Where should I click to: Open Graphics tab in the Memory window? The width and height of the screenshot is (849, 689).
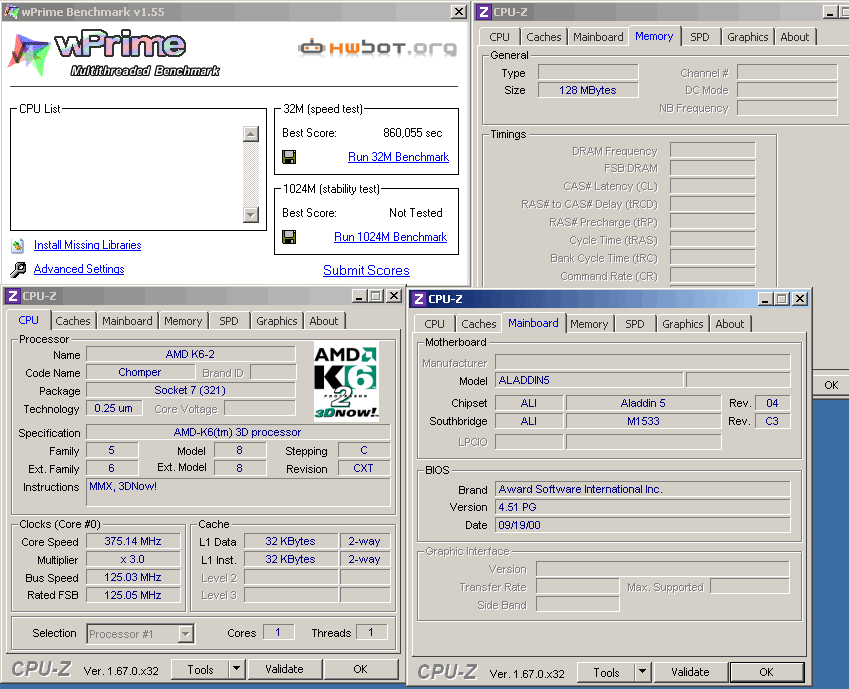tap(748, 37)
